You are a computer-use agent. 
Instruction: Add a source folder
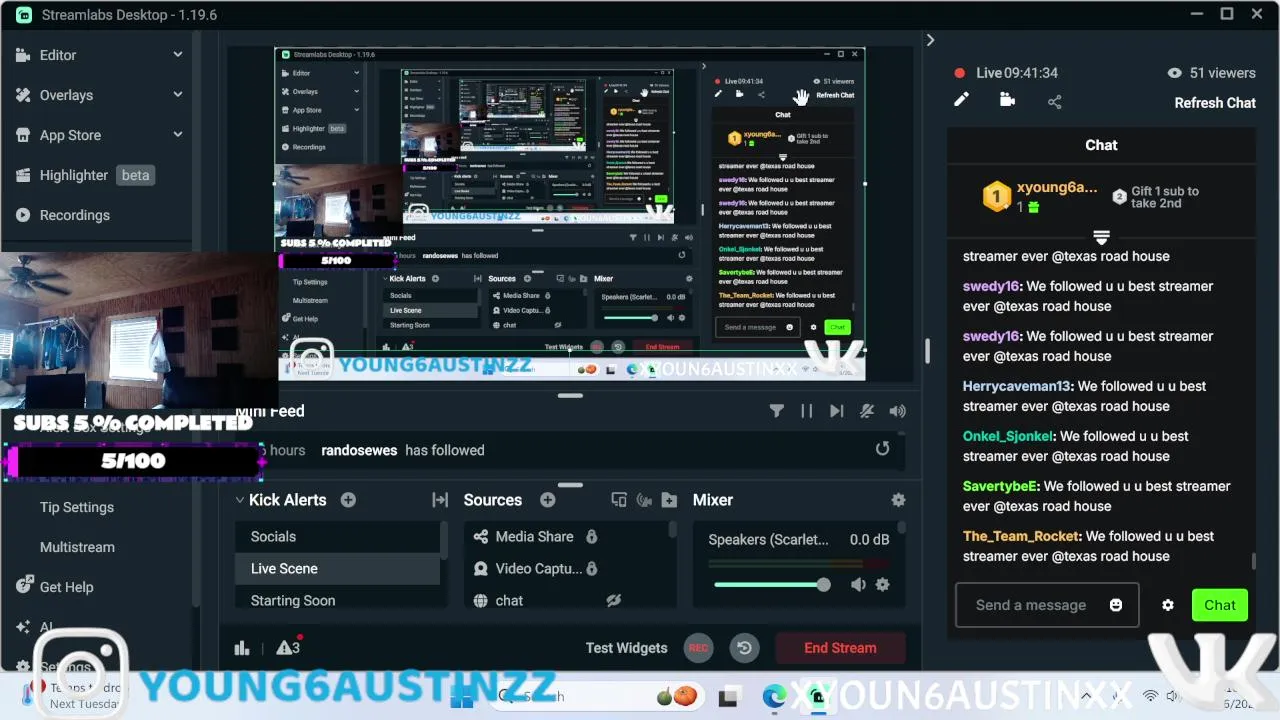[x=669, y=500]
